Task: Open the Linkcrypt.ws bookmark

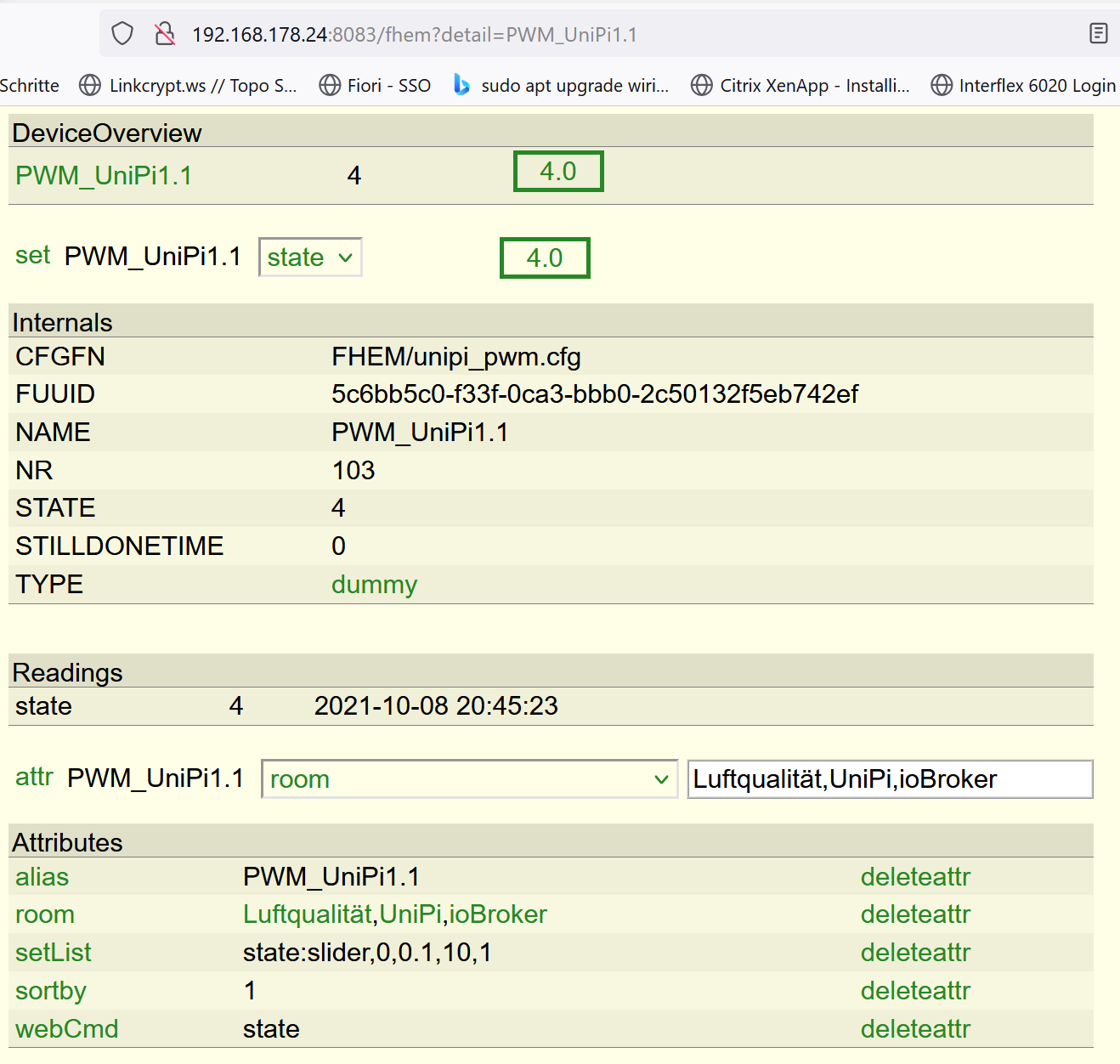Action: click(188, 85)
